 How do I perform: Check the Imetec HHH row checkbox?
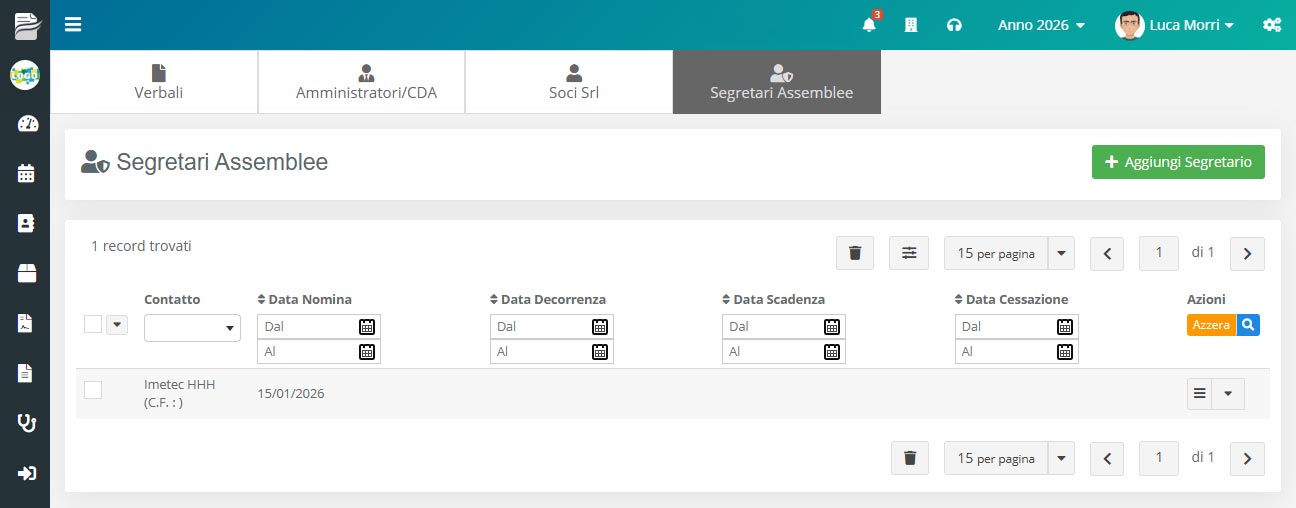click(x=93, y=390)
